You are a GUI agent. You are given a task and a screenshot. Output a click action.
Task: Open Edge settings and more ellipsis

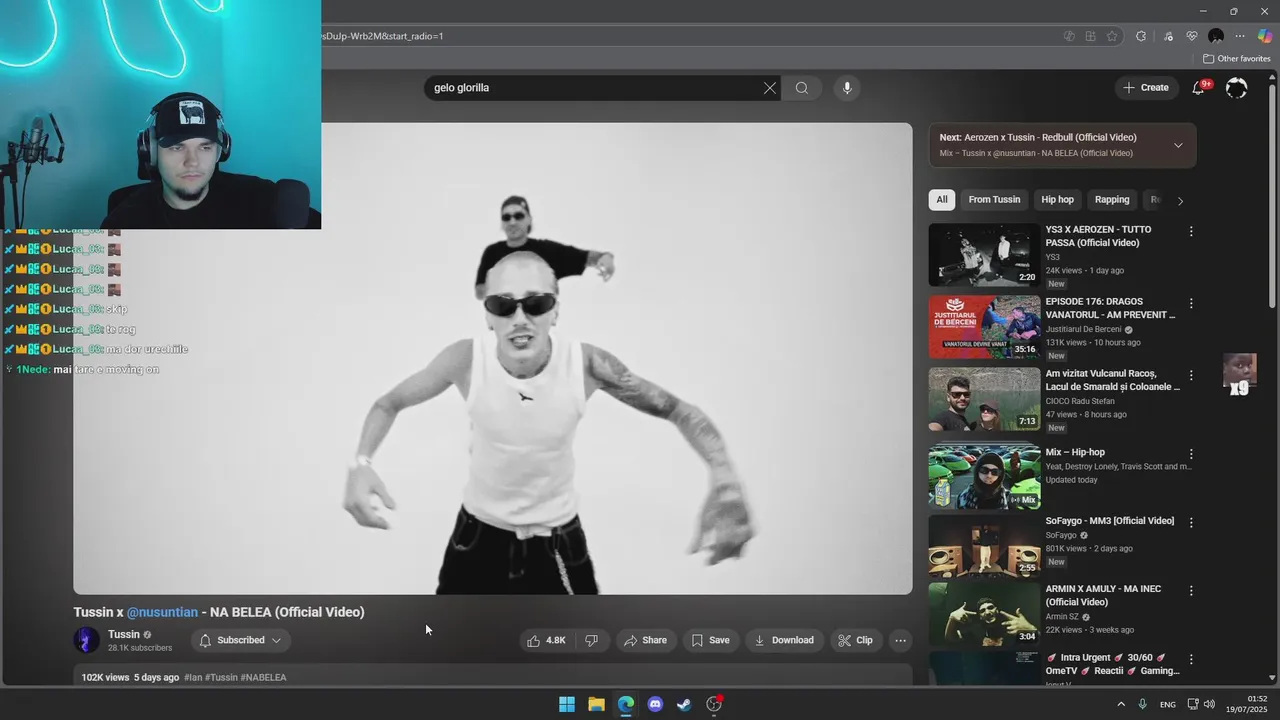click(x=1240, y=36)
